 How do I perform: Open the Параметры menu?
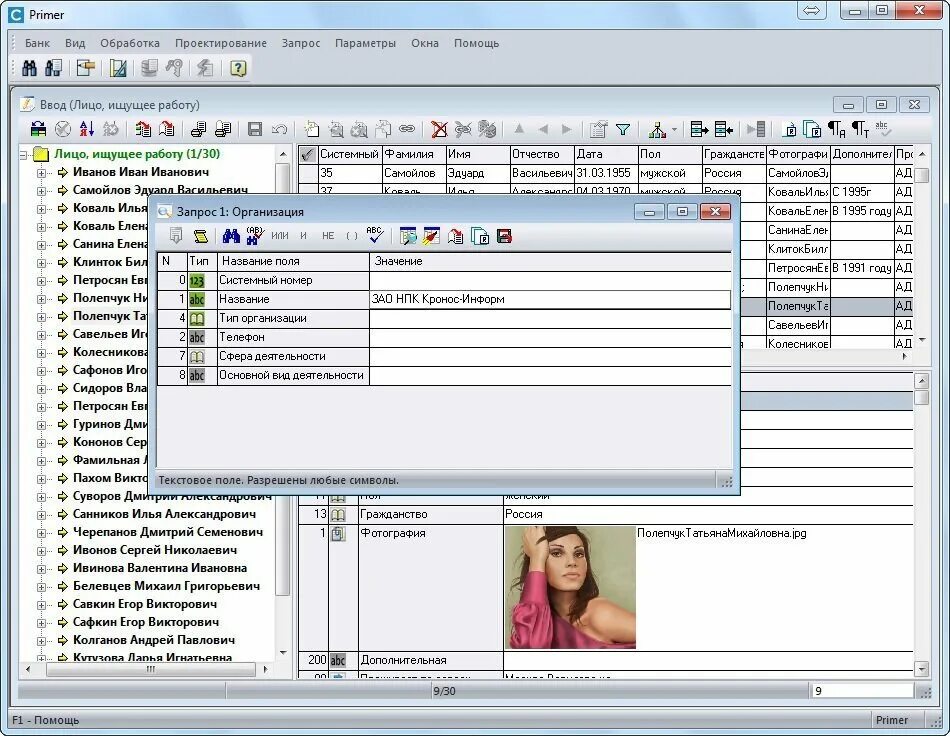(365, 43)
